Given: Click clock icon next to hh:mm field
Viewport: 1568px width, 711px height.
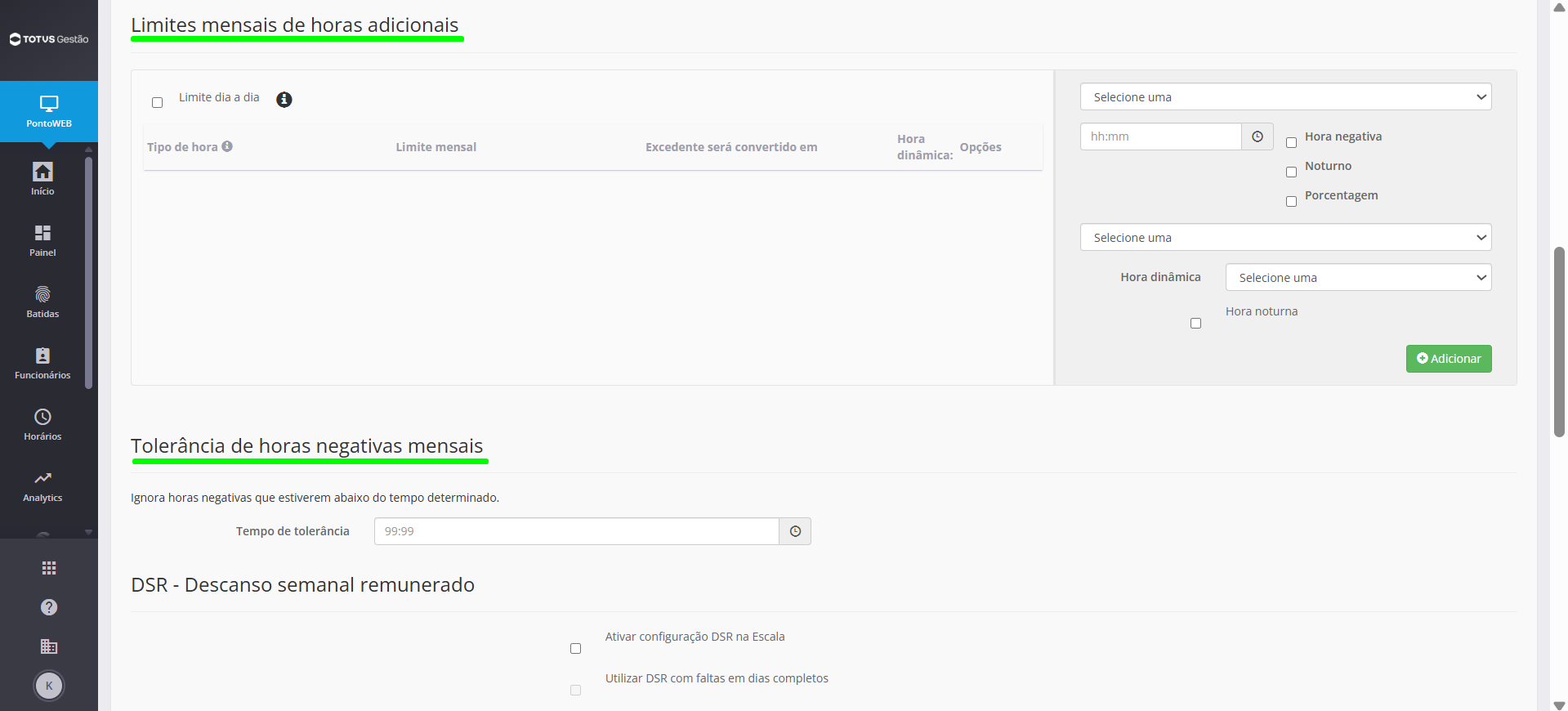Looking at the screenshot, I should point(1258,136).
